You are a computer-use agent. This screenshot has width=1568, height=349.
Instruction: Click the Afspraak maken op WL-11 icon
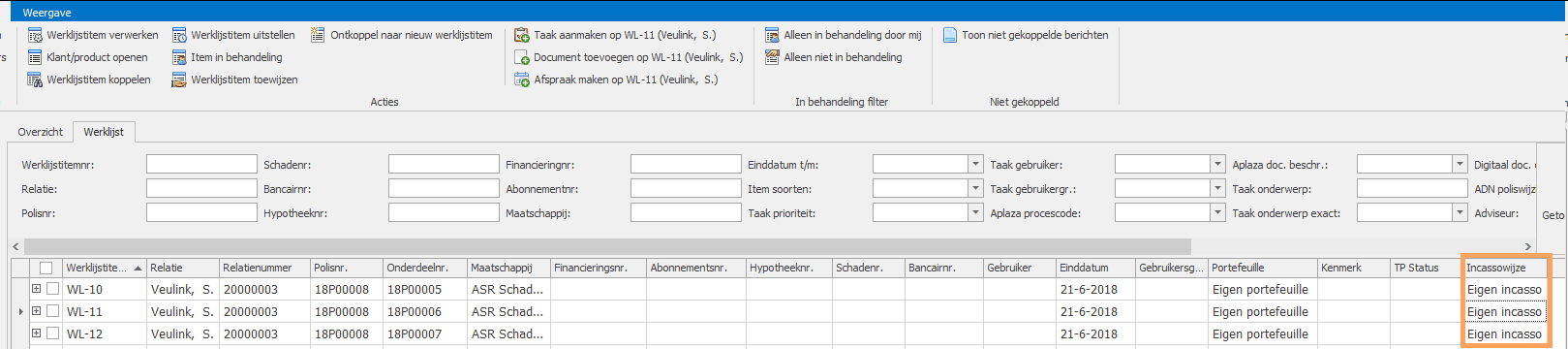522,79
